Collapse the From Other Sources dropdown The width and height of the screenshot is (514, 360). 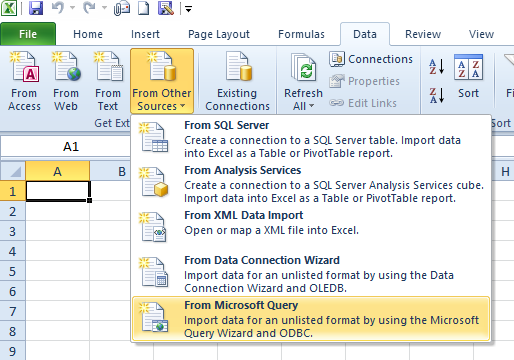pyautogui.click(x=162, y=81)
